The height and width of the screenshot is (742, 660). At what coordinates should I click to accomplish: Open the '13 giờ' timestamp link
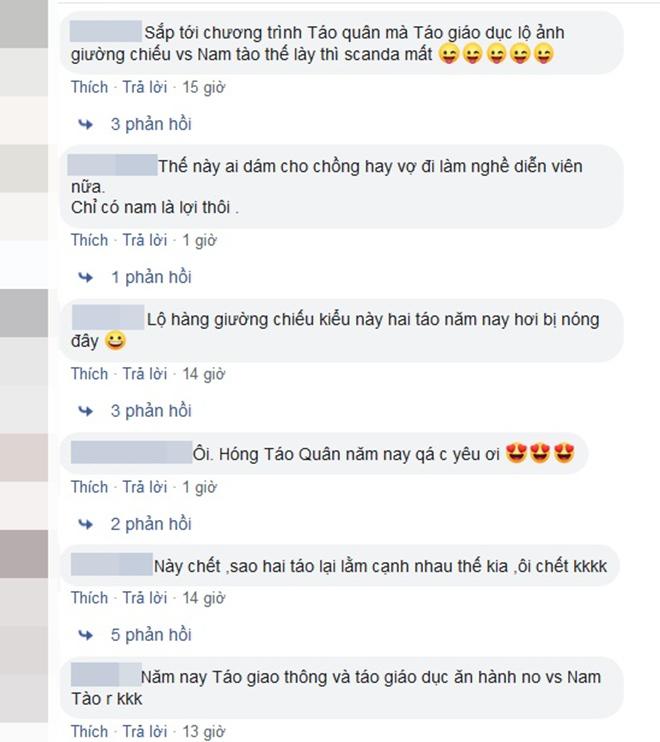pyautogui.click(x=204, y=732)
